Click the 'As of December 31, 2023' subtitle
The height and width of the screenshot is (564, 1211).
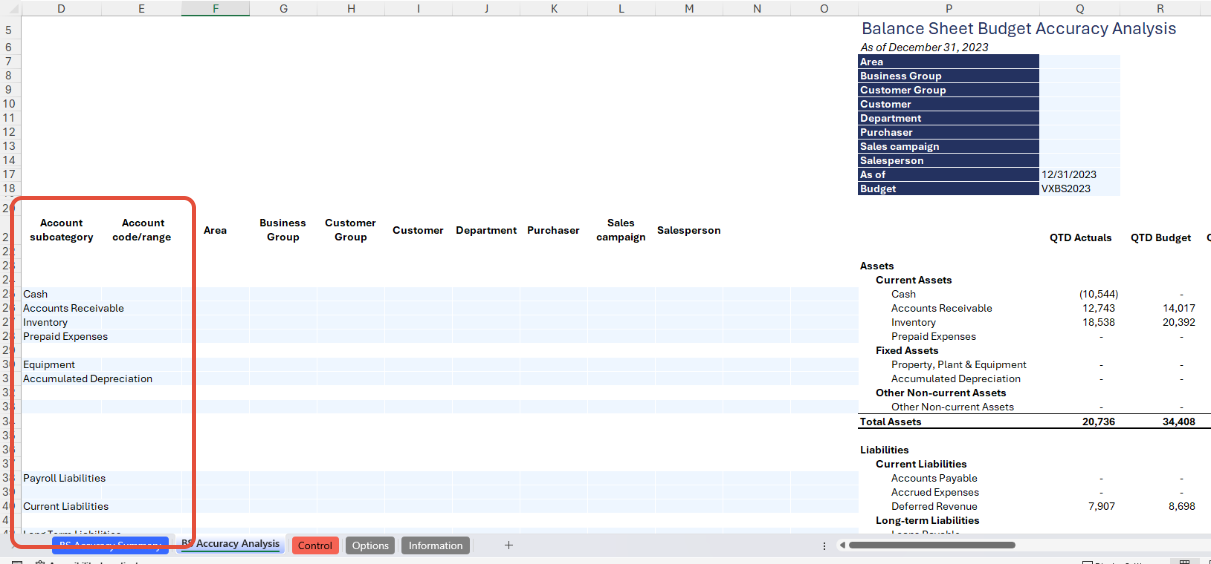point(924,47)
